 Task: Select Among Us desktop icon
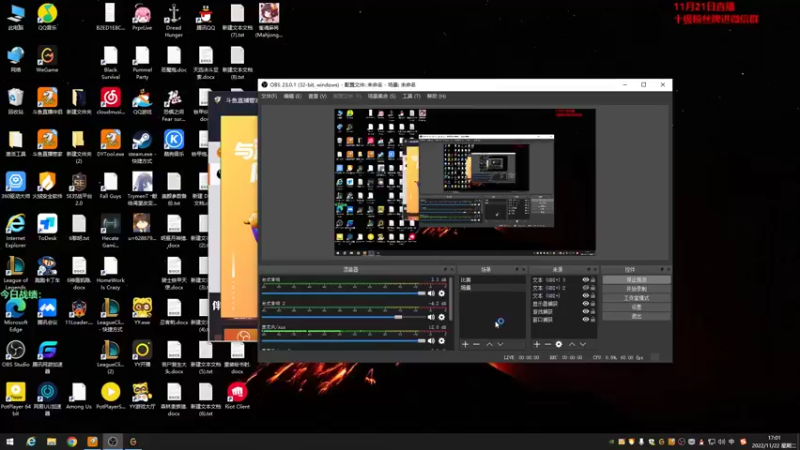[x=79, y=396]
